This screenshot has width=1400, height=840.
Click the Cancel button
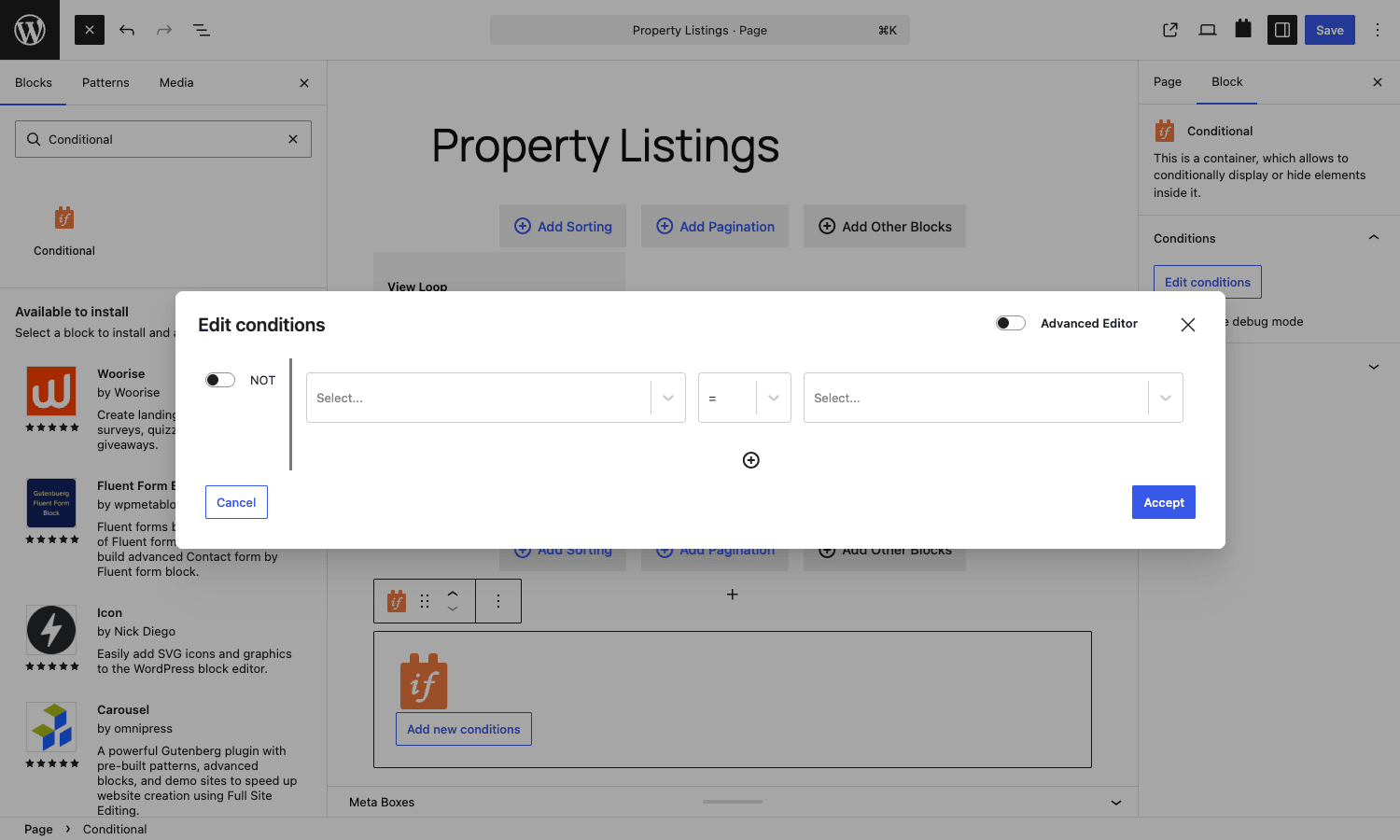(x=236, y=502)
